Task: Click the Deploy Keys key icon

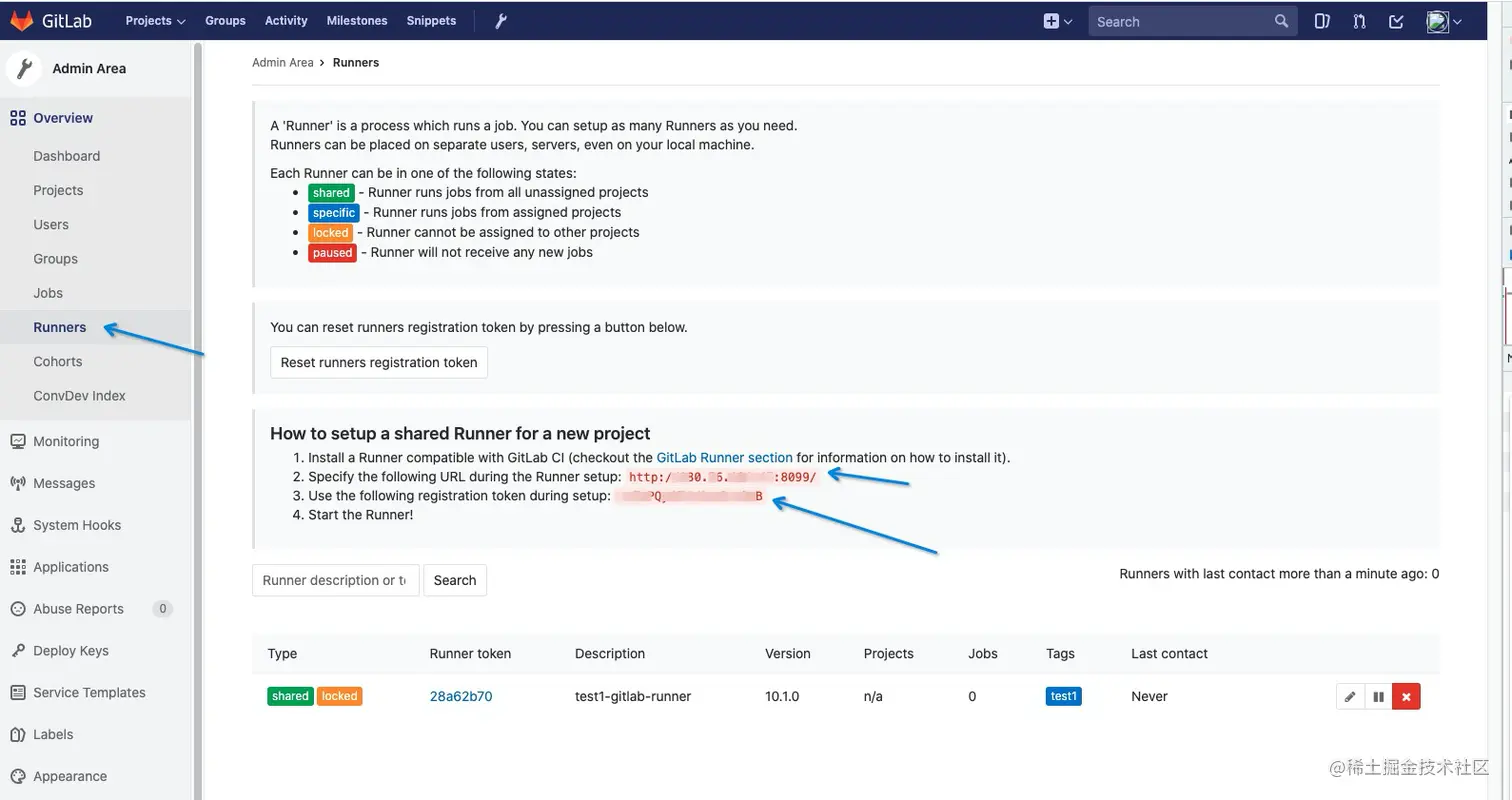Action: 17,651
